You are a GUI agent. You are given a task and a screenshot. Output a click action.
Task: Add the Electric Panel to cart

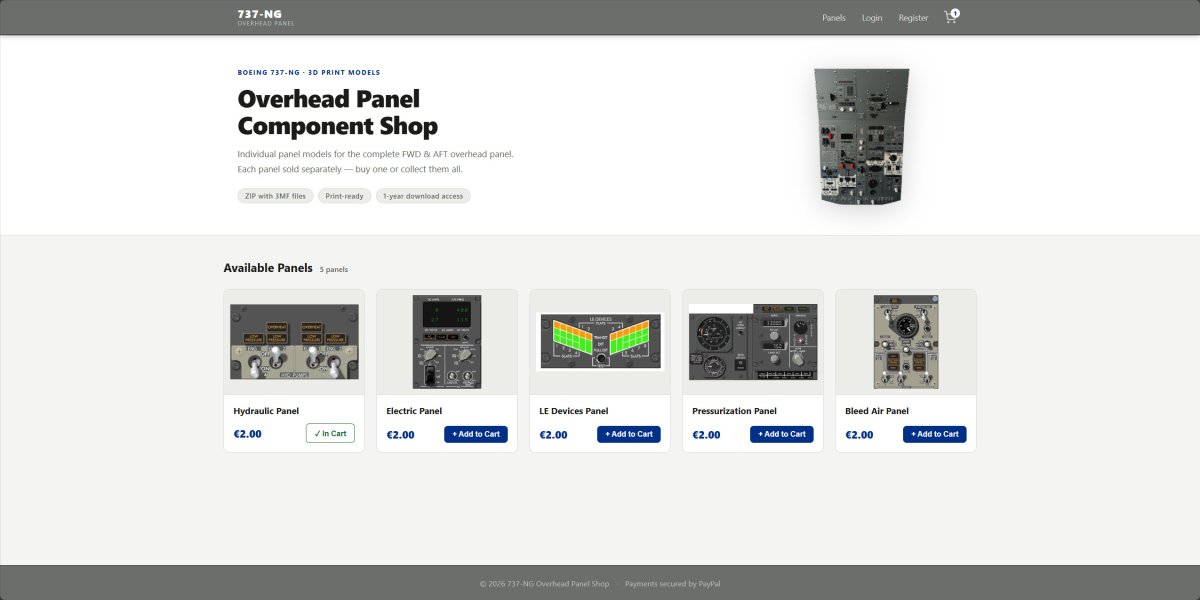(476, 434)
